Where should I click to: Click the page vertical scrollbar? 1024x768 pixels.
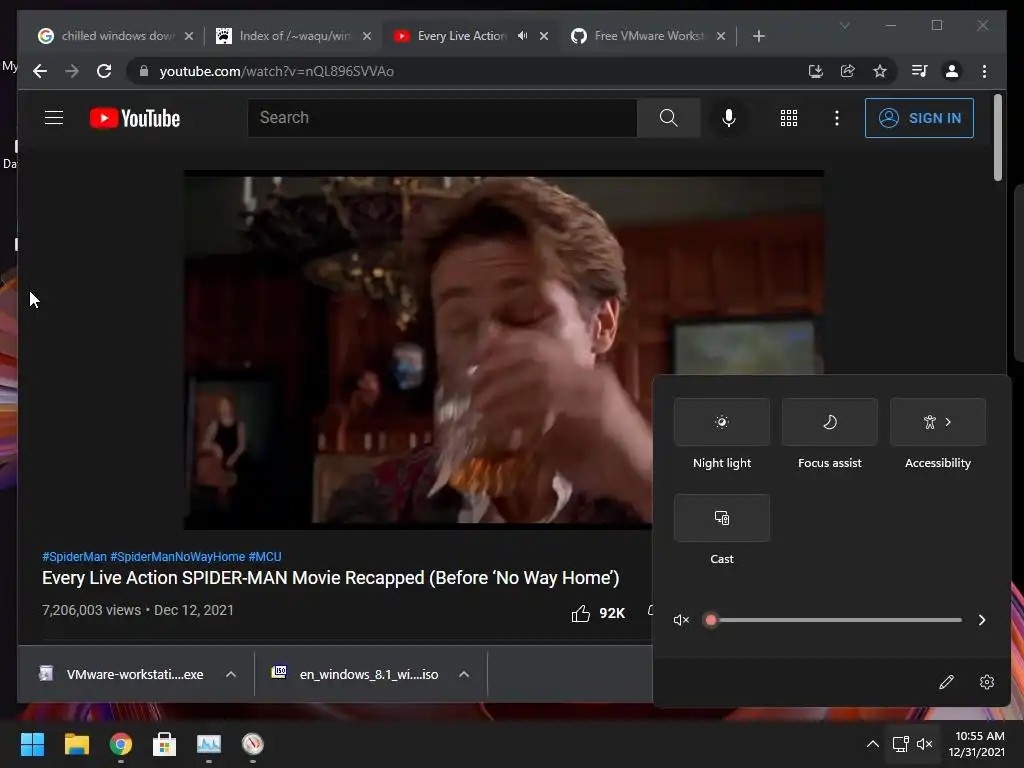pyautogui.click(x=997, y=137)
